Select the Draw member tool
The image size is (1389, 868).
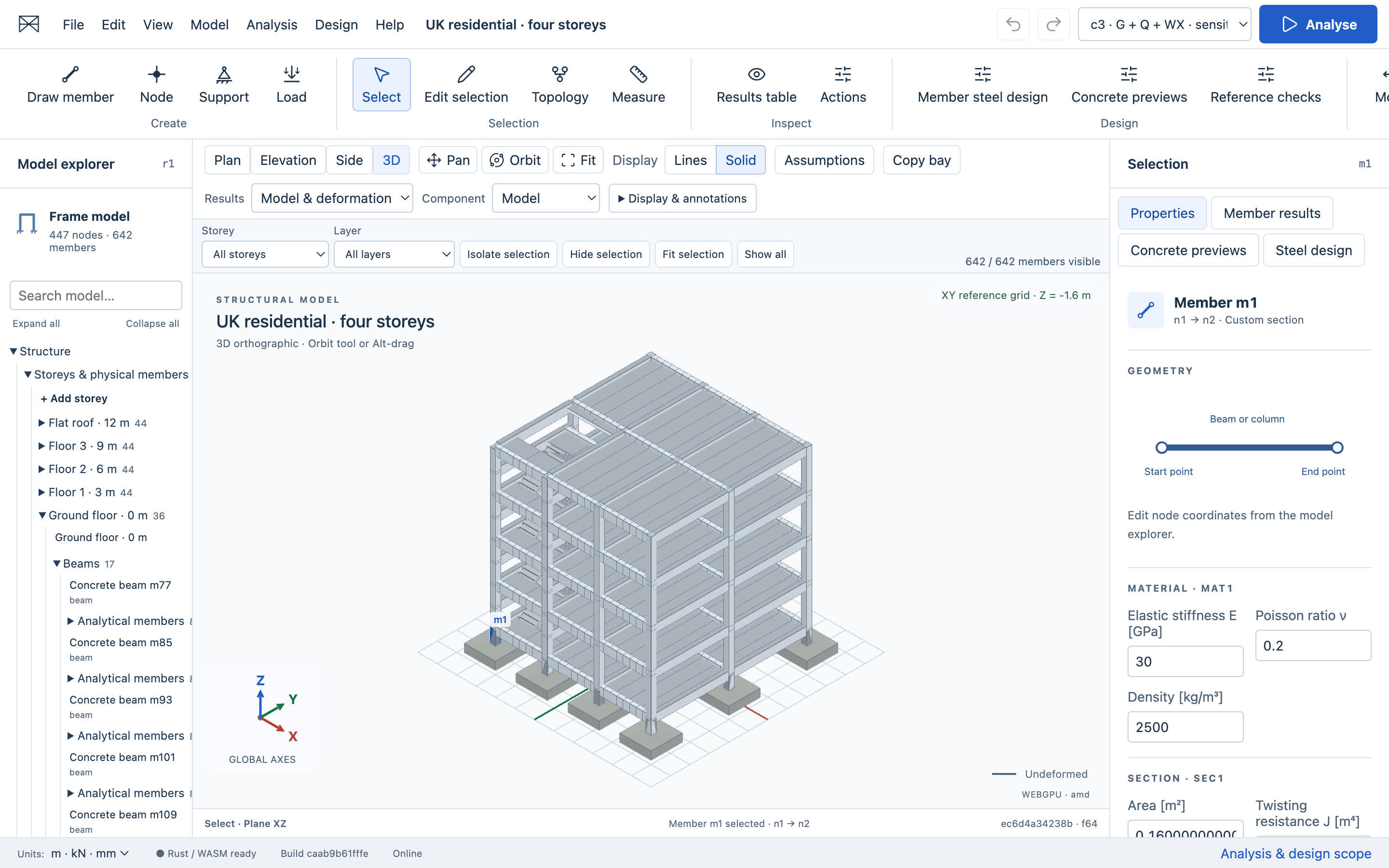(70, 85)
